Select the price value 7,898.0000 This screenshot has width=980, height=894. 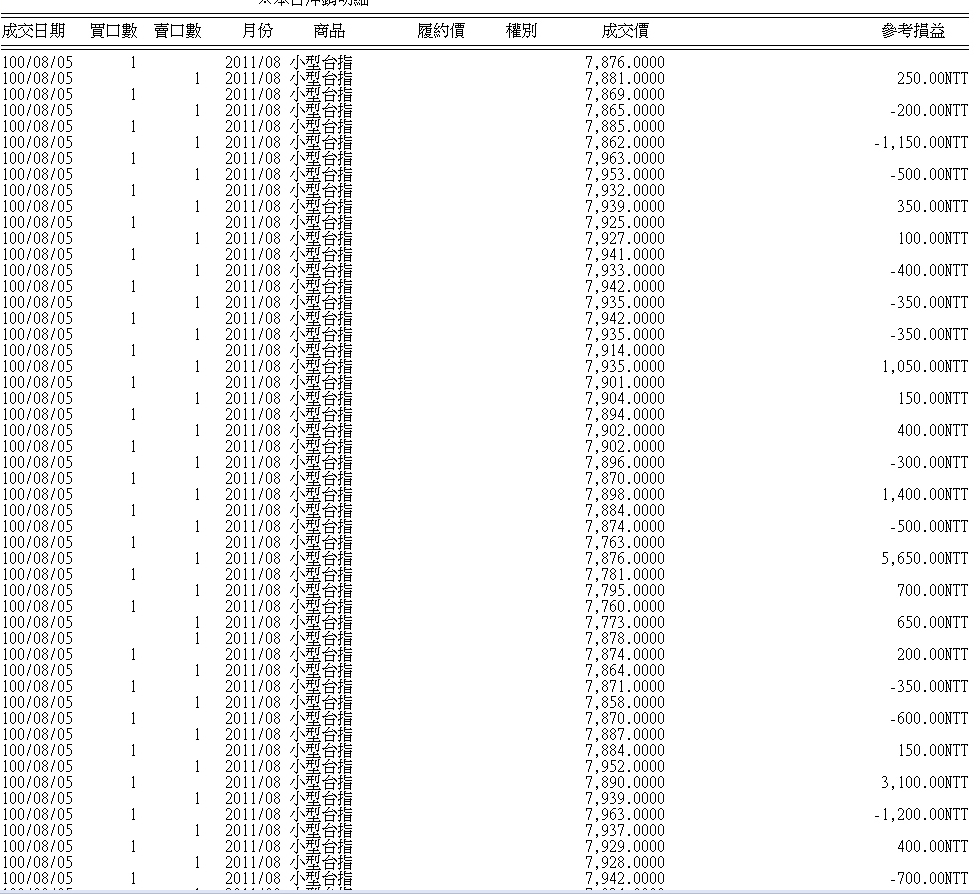(x=625, y=495)
